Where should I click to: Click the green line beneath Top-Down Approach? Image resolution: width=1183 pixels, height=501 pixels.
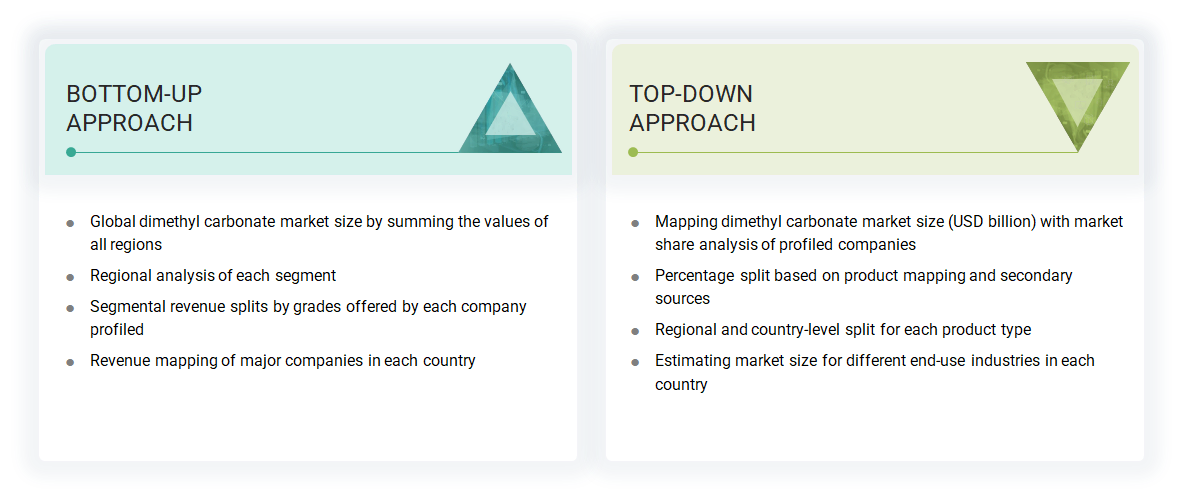(850, 152)
